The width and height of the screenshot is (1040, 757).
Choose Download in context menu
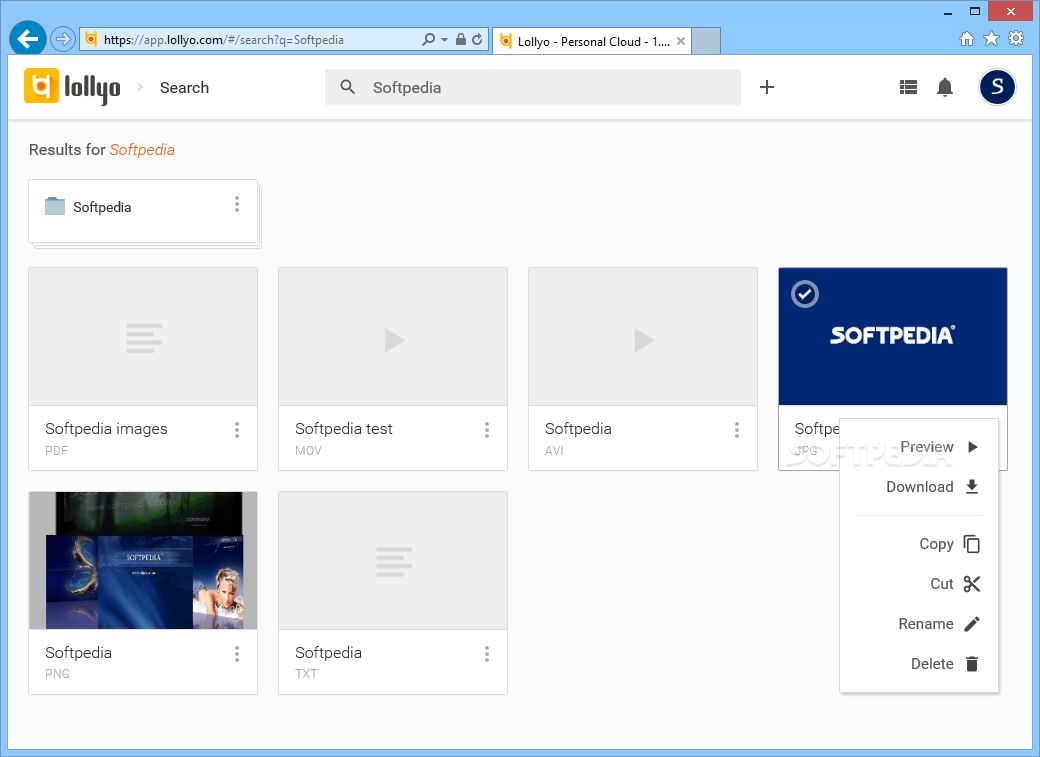[919, 486]
